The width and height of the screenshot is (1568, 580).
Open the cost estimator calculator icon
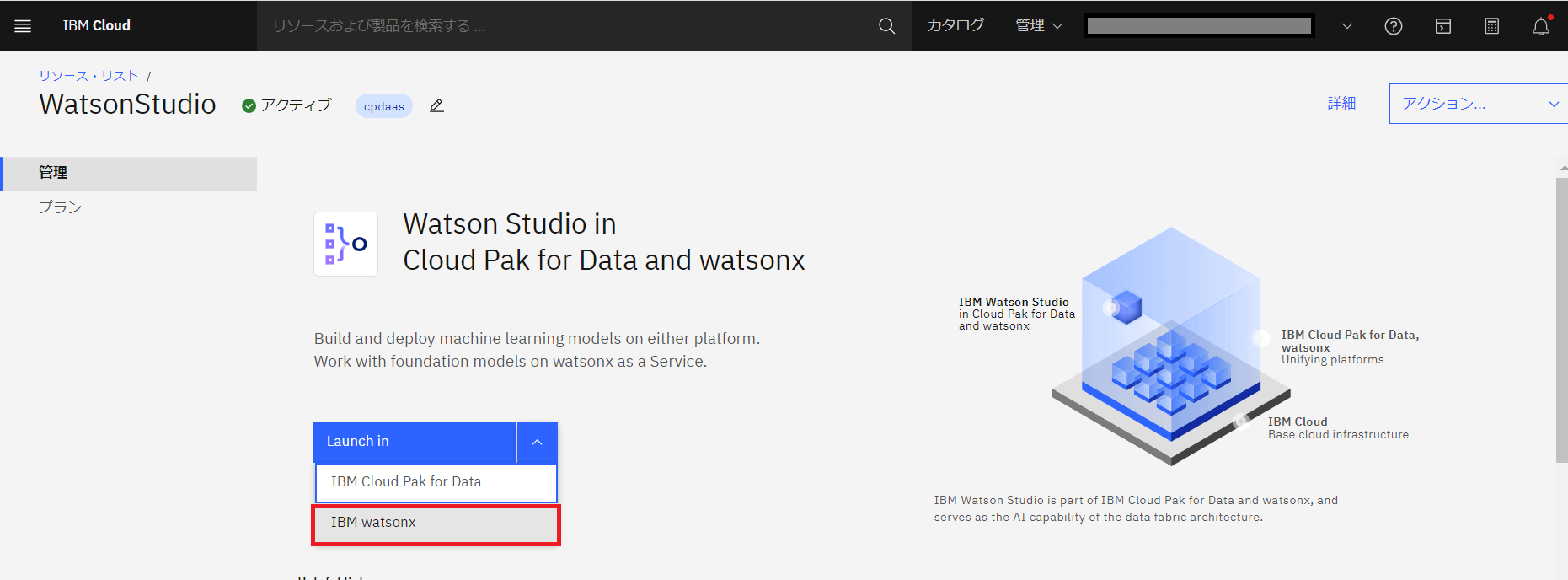(1492, 26)
